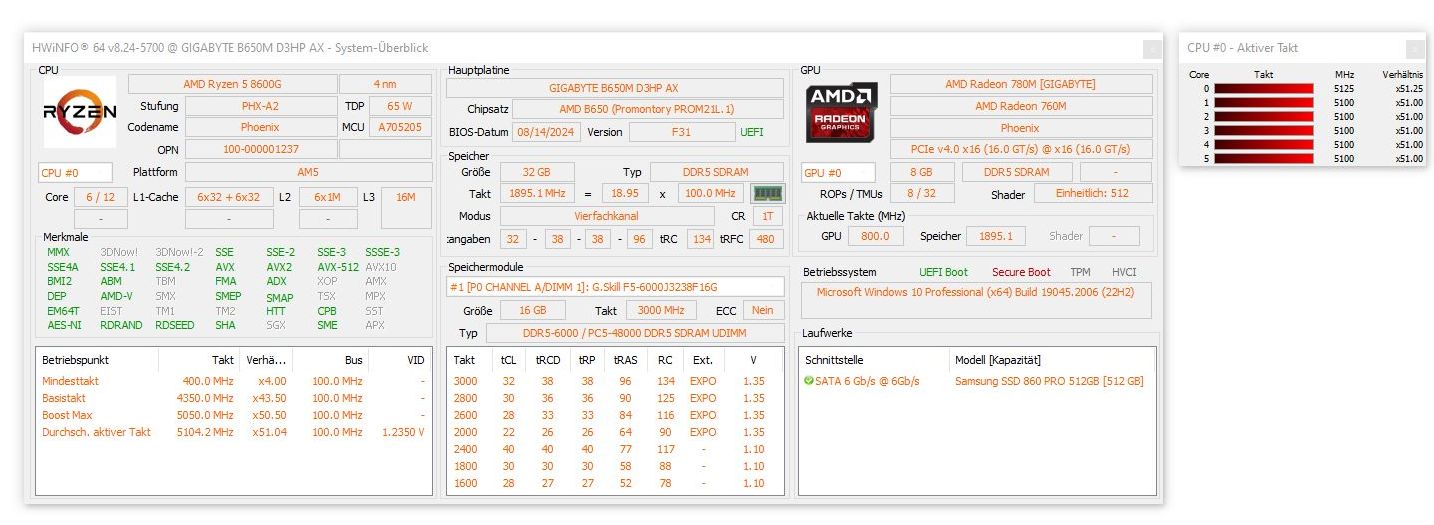
Task: Click the F31 BIOS version field
Action: tap(683, 132)
